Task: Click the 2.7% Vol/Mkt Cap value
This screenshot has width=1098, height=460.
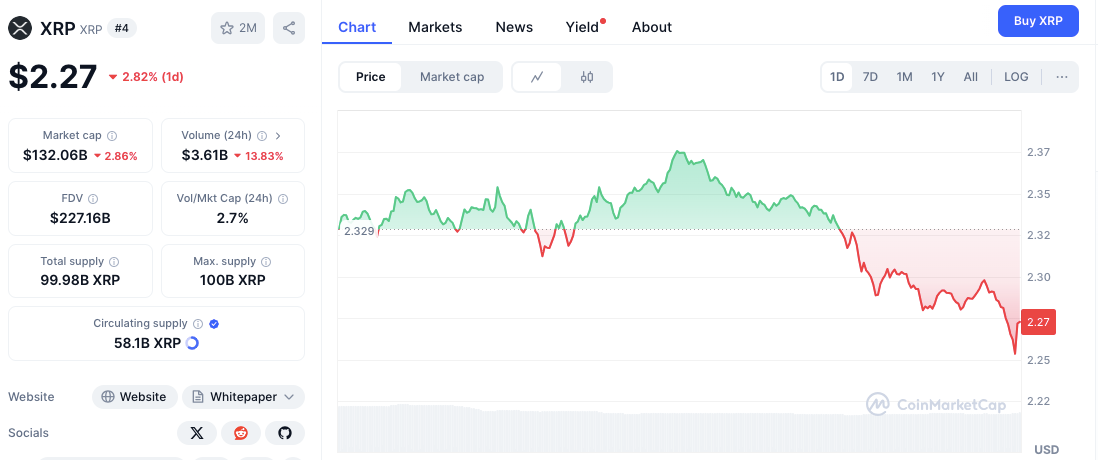Action: point(233,218)
